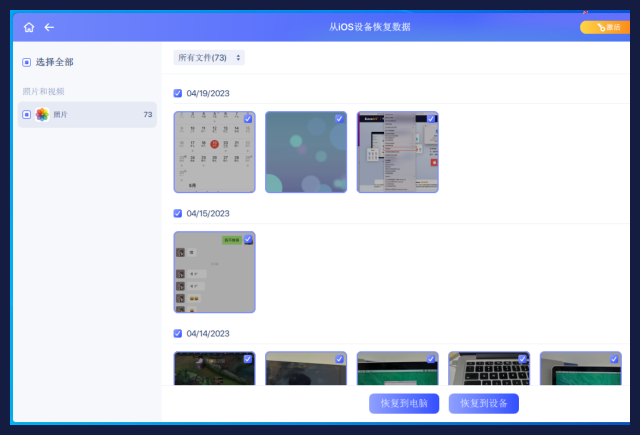640x435 pixels.
Task: Select the 照片 item showing 73 files
Action: pos(88,115)
